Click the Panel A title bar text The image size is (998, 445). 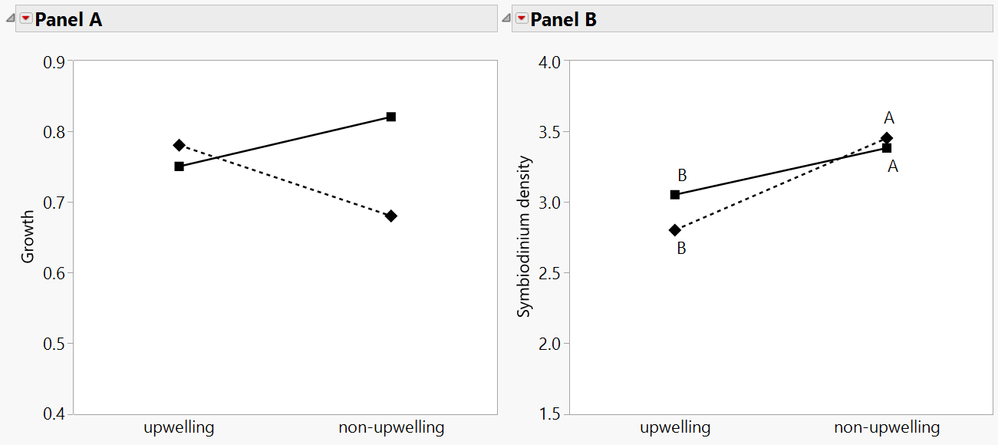point(68,19)
